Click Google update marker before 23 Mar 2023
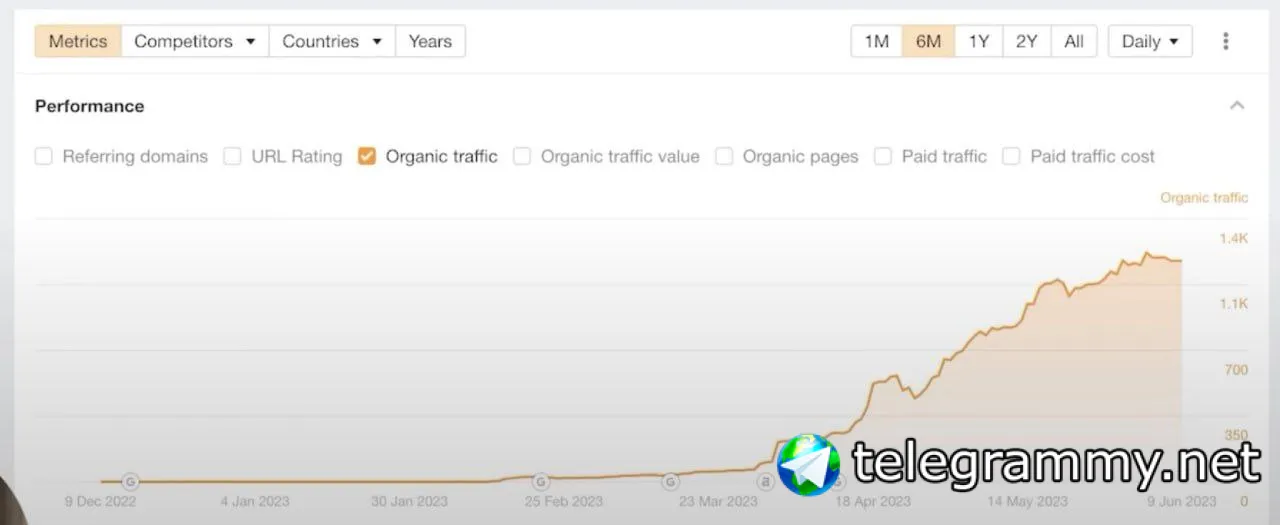The width and height of the screenshot is (1280, 525). [671, 481]
